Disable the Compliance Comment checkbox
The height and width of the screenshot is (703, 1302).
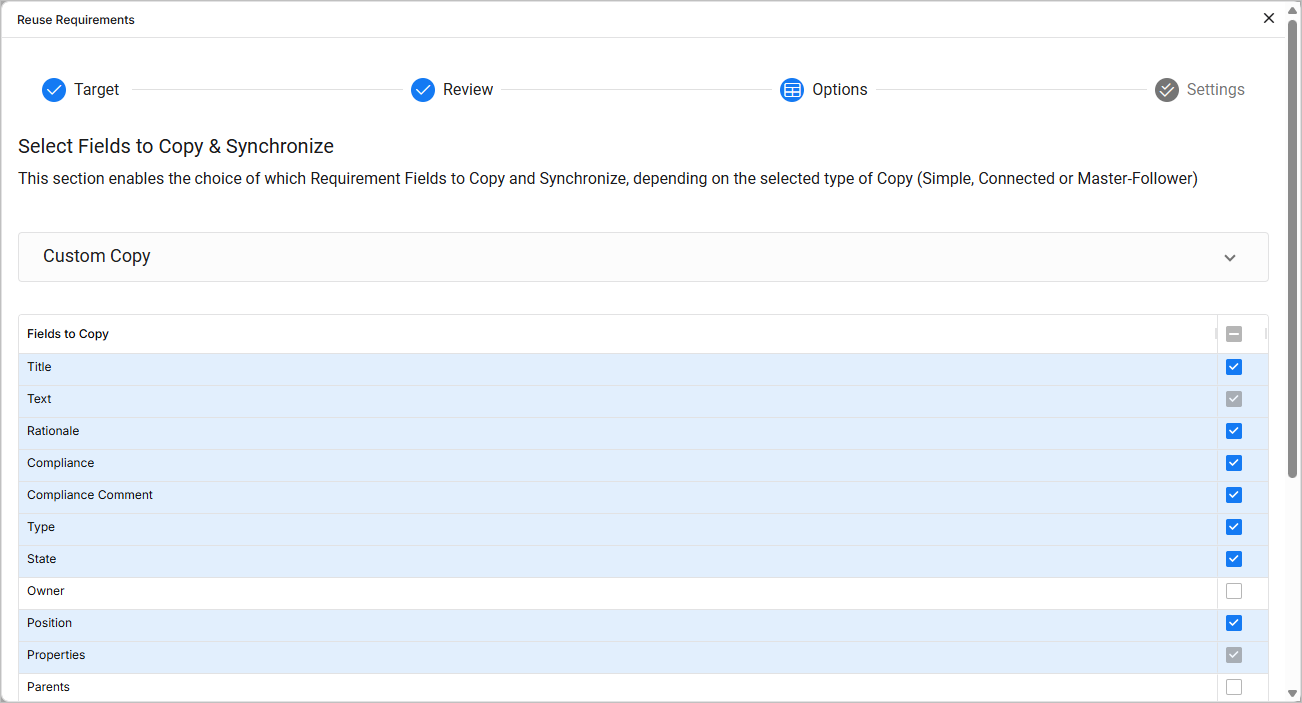coord(1234,495)
